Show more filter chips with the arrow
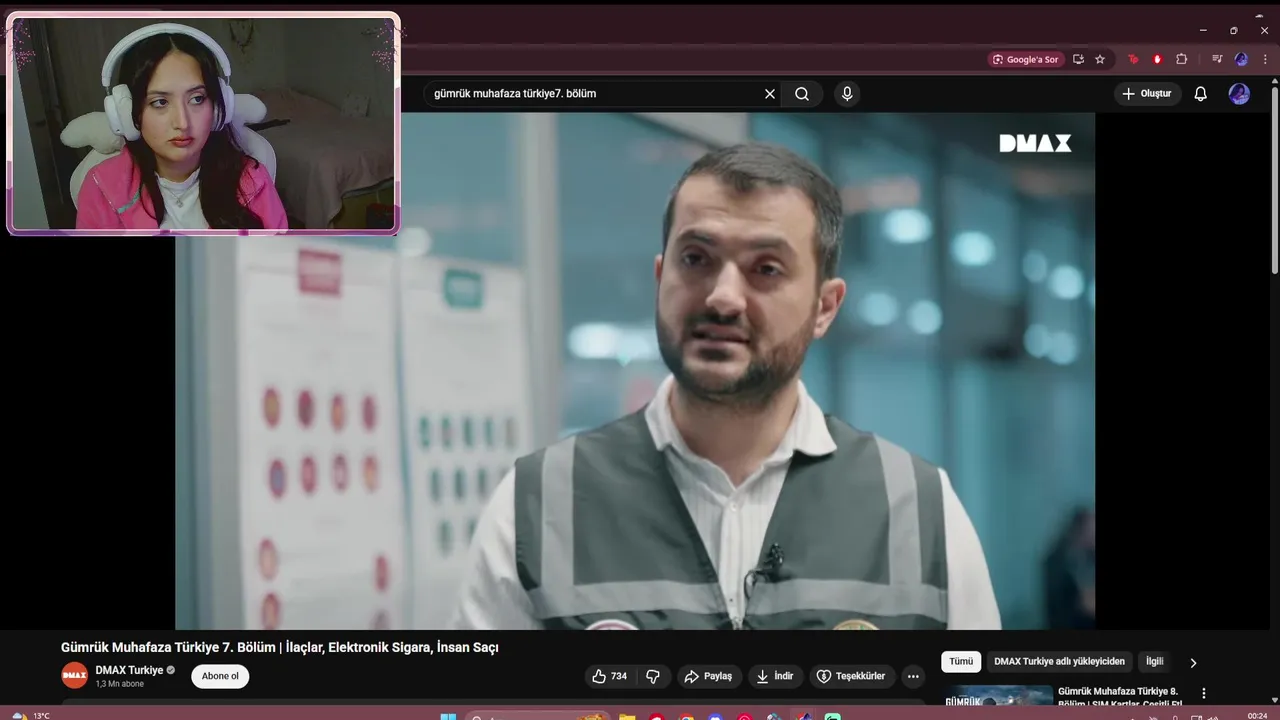Viewport: 1280px width, 720px height. tap(1193, 662)
